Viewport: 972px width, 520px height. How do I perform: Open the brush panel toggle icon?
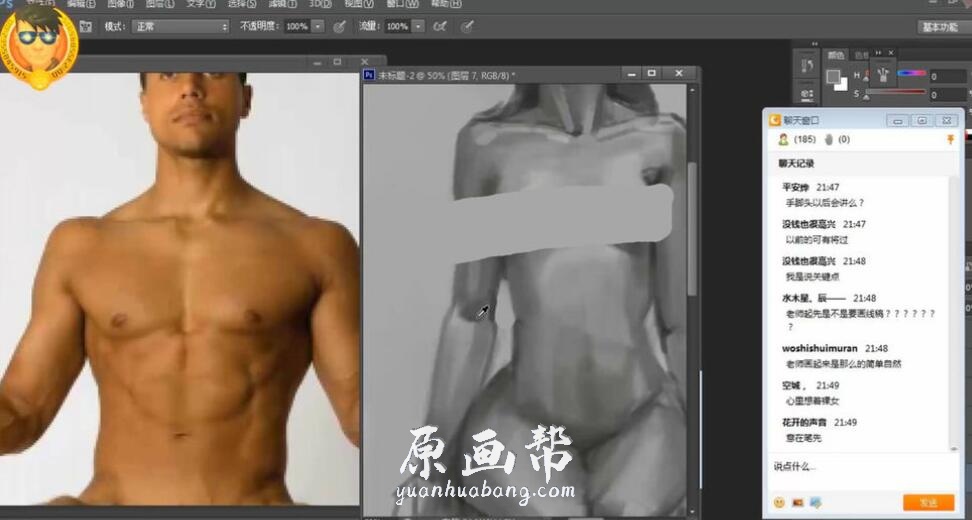[86, 26]
